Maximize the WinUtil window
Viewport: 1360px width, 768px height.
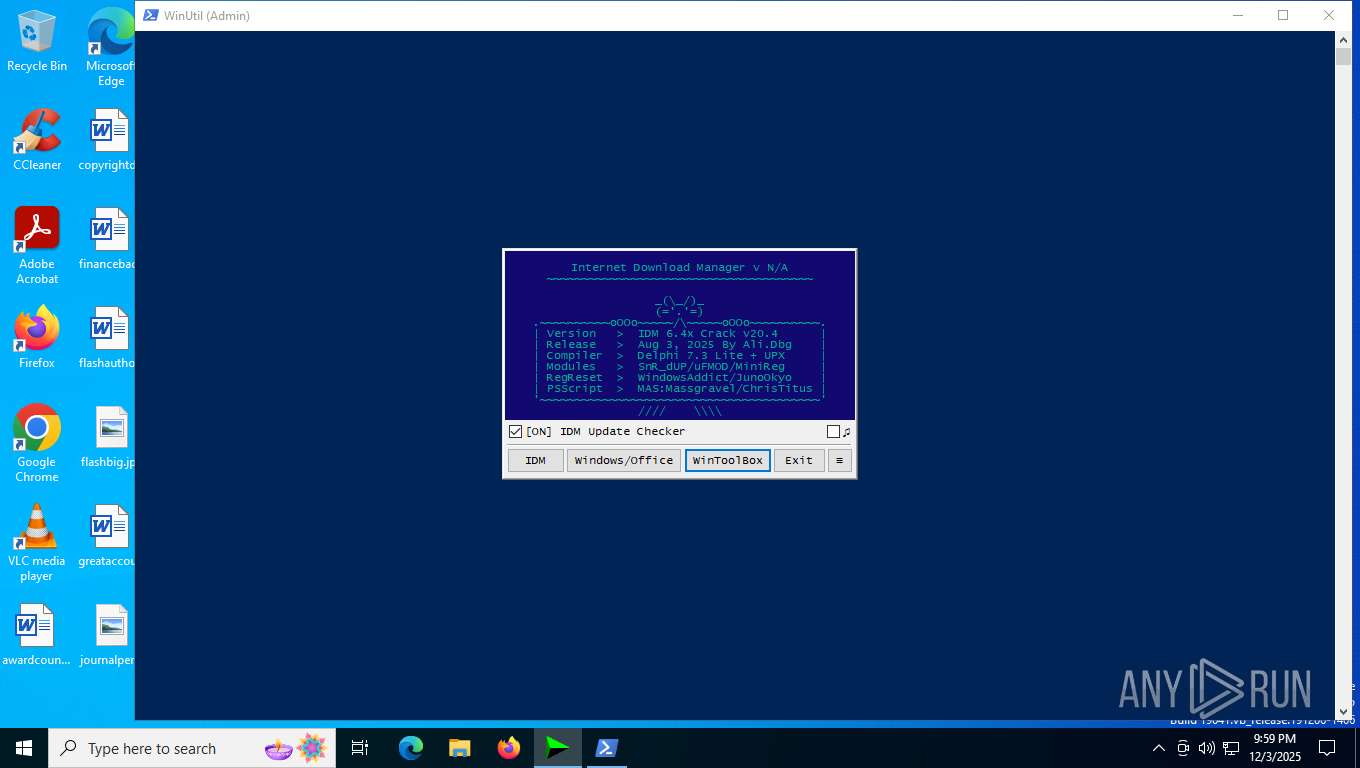pos(1283,15)
